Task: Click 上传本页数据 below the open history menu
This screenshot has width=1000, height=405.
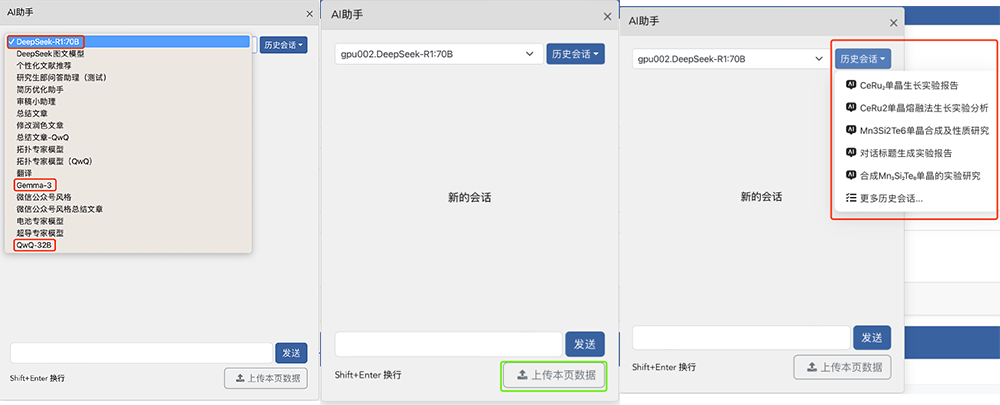Action: pos(842,367)
